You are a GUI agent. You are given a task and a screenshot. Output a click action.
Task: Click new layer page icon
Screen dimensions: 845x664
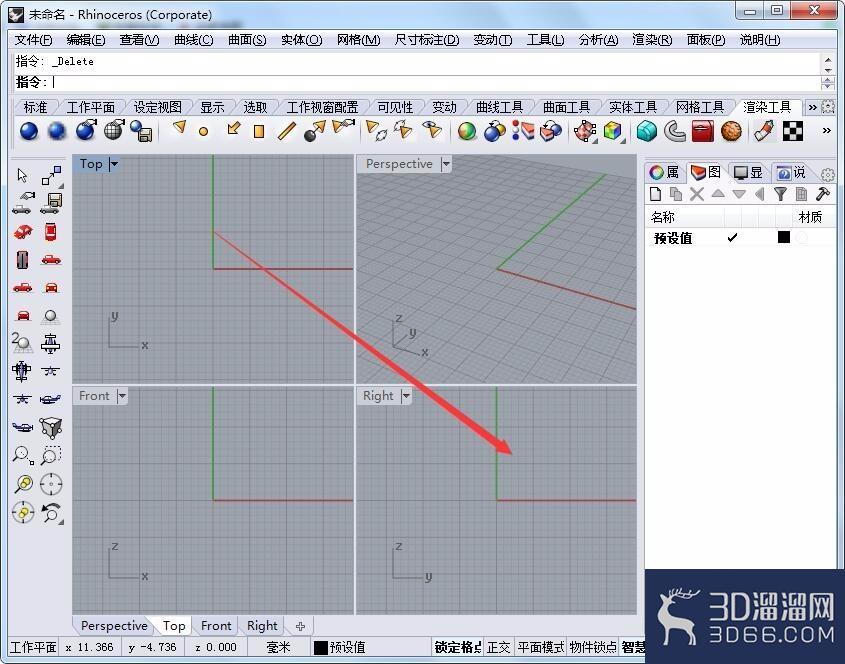tap(655, 194)
